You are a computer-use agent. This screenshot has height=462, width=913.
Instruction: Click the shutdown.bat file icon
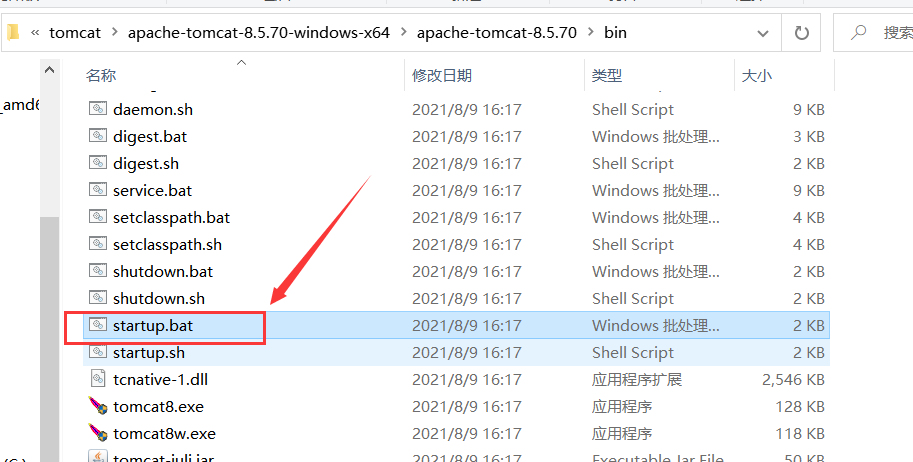[x=97, y=271]
